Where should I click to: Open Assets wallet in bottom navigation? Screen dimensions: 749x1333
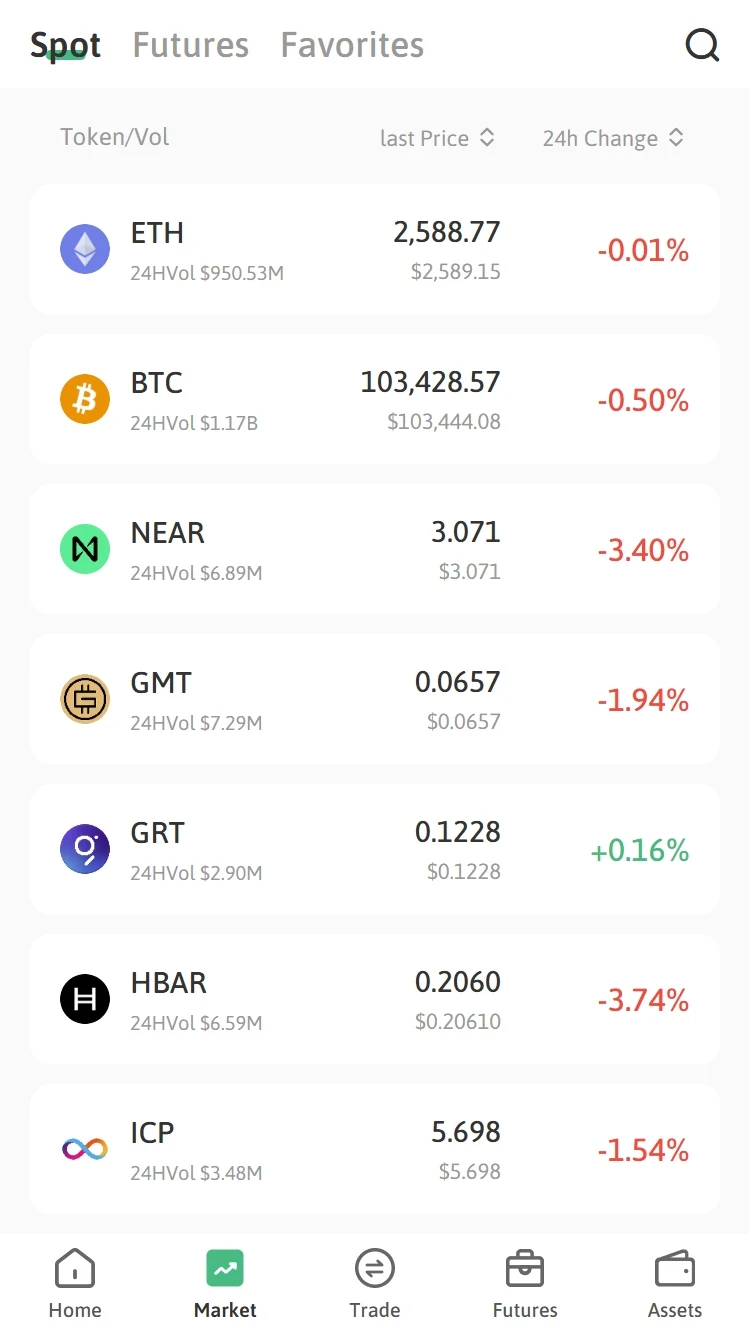pos(675,1283)
